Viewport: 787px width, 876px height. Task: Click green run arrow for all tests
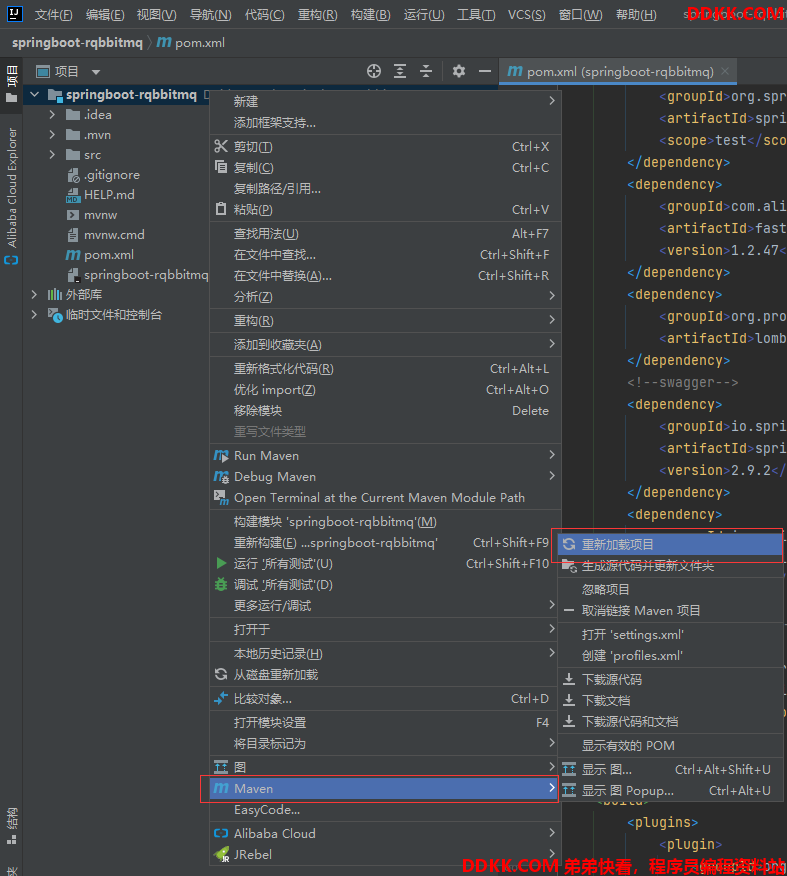tap(221, 563)
